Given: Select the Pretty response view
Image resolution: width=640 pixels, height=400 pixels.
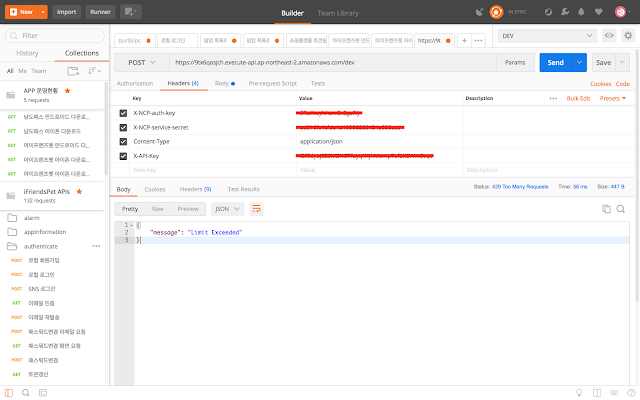Looking at the screenshot, I should [x=130, y=209].
